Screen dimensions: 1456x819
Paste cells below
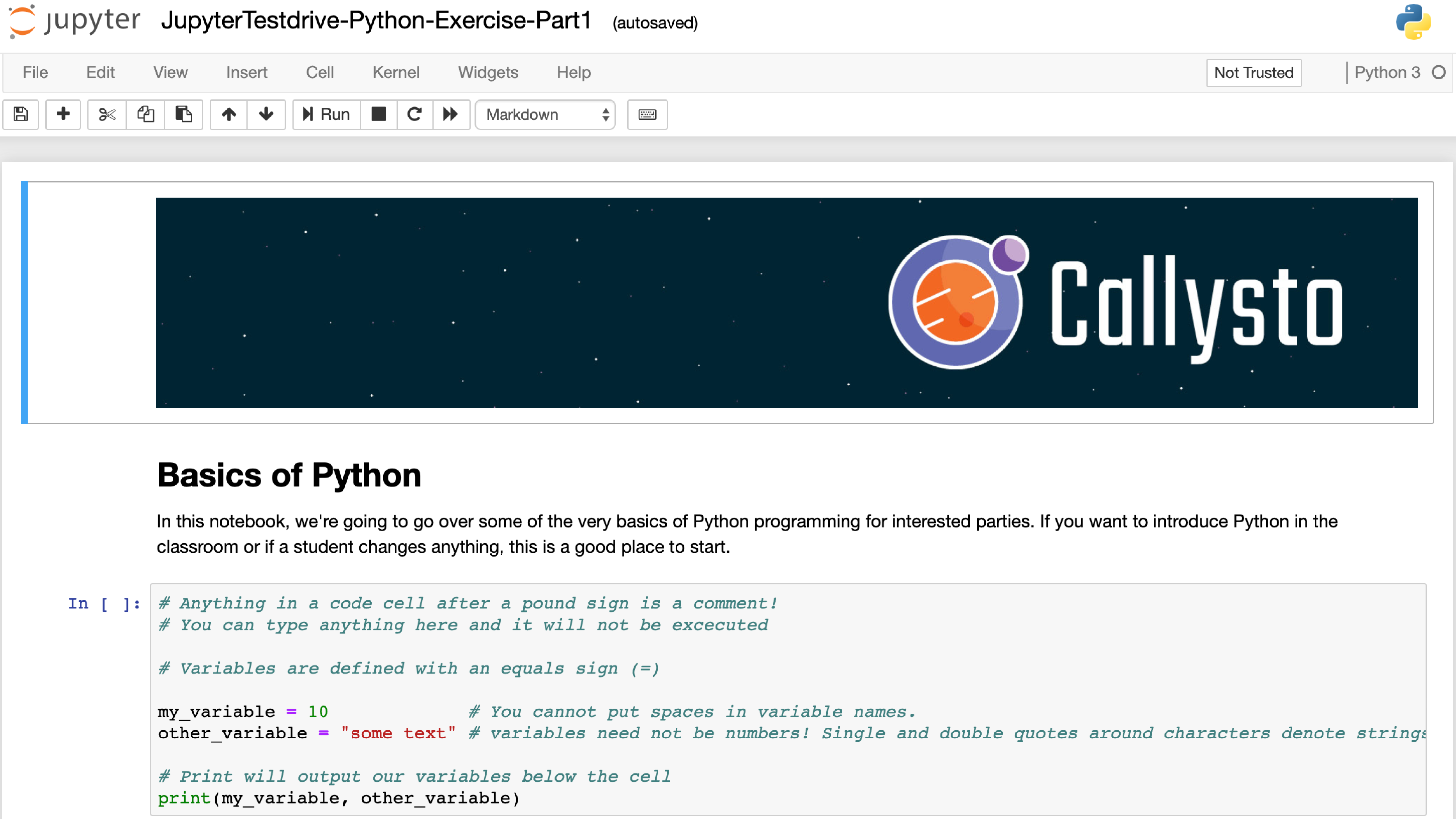(x=184, y=115)
